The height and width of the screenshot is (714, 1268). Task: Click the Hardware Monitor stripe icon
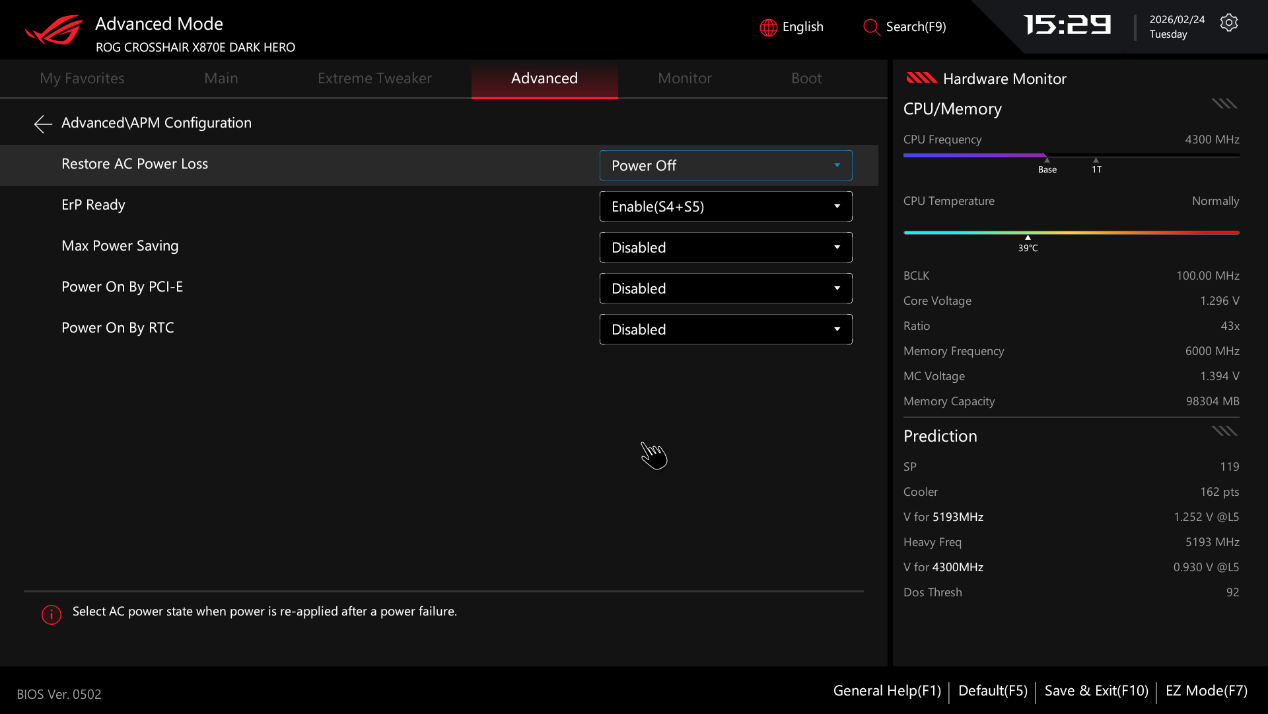point(920,79)
